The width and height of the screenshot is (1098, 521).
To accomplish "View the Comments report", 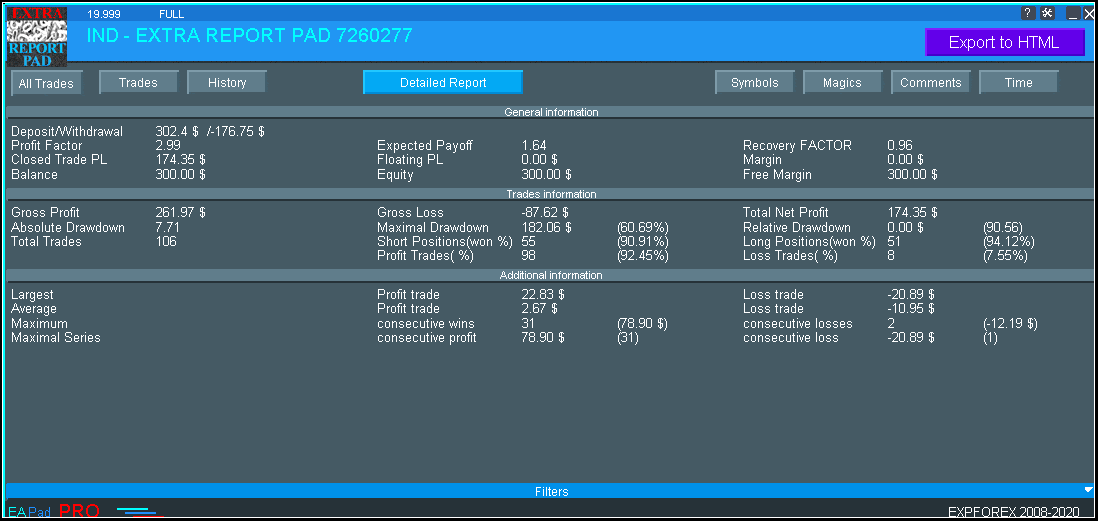I will [x=930, y=83].
